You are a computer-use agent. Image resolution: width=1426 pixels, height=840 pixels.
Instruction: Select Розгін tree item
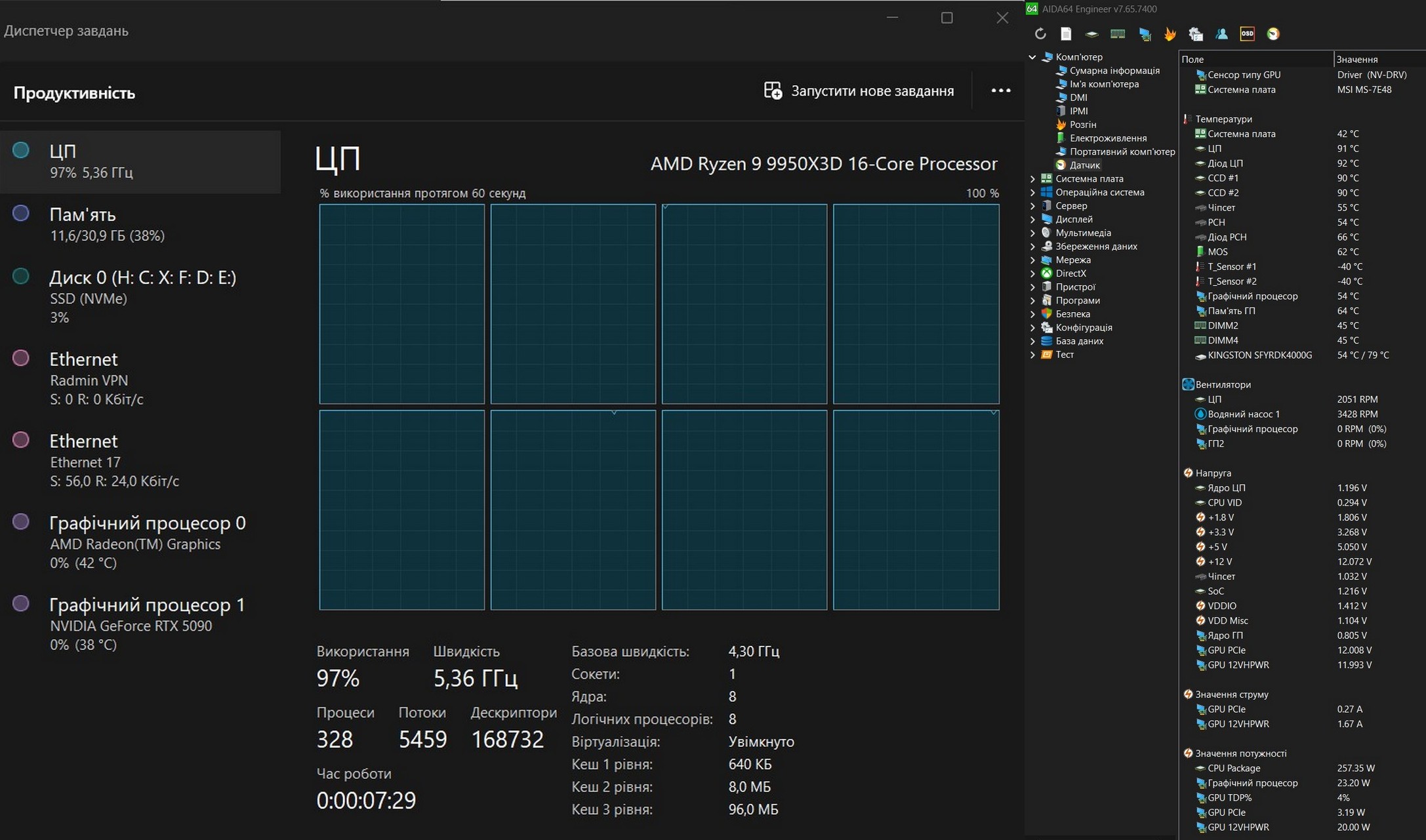click(1082, 125)
